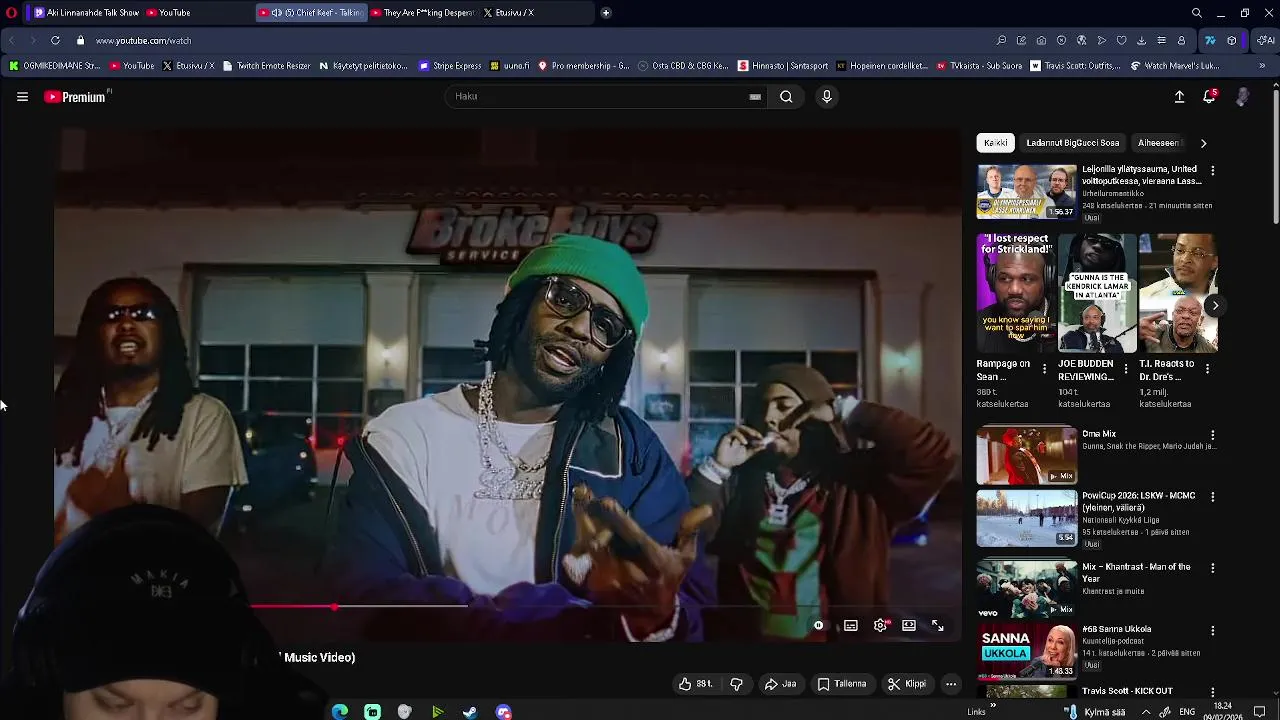Open the Stripe Express bookmark
This screenshot has width=1280, height=720.
click(x=450, y=66)
